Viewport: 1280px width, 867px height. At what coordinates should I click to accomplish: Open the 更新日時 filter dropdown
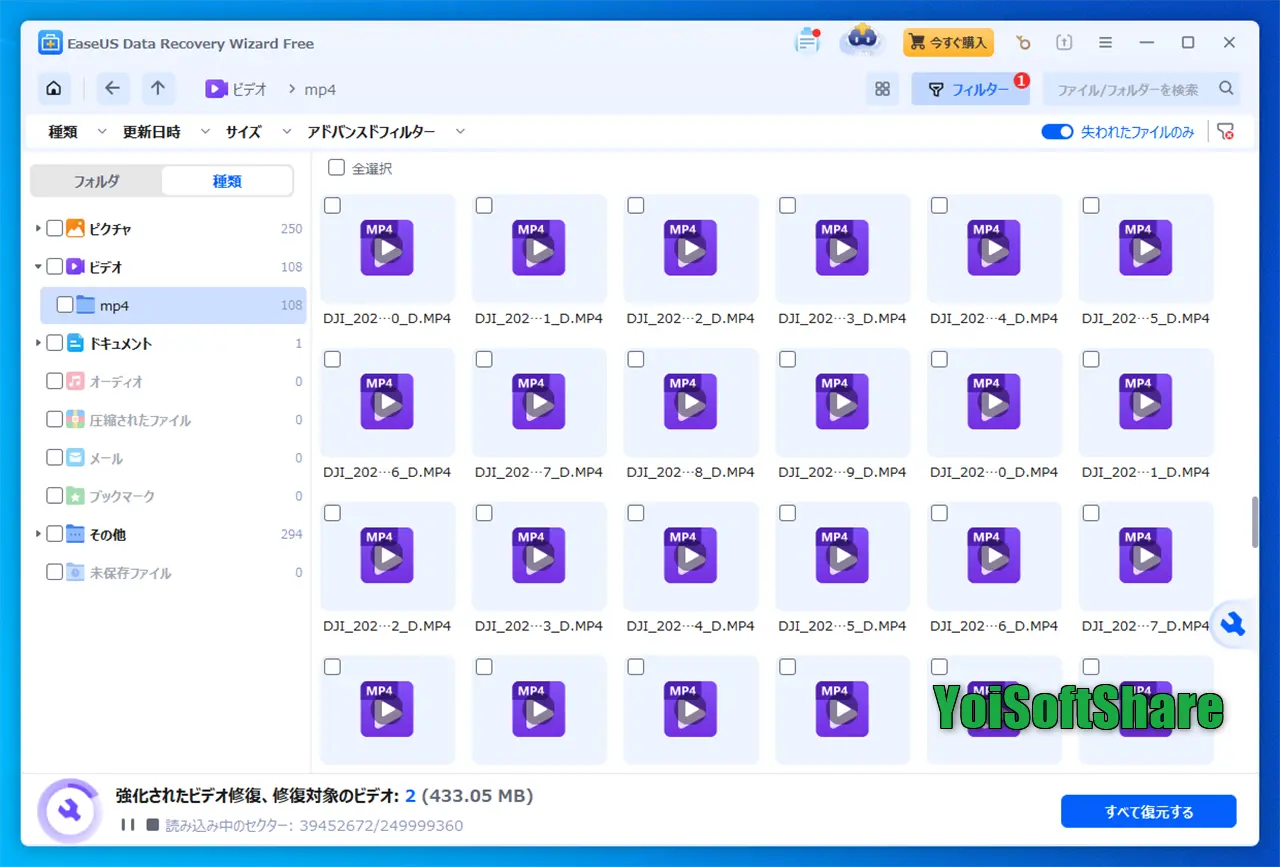coord(166,132)
